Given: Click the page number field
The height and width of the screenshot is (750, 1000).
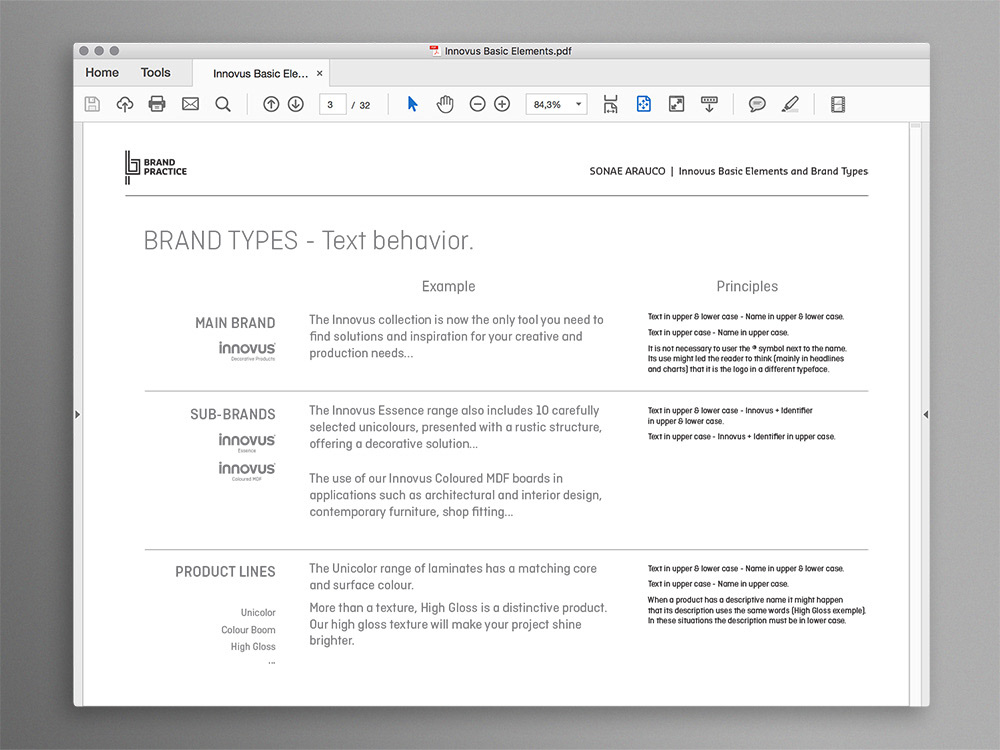Looking at the screenshot, I should [332, 105].
